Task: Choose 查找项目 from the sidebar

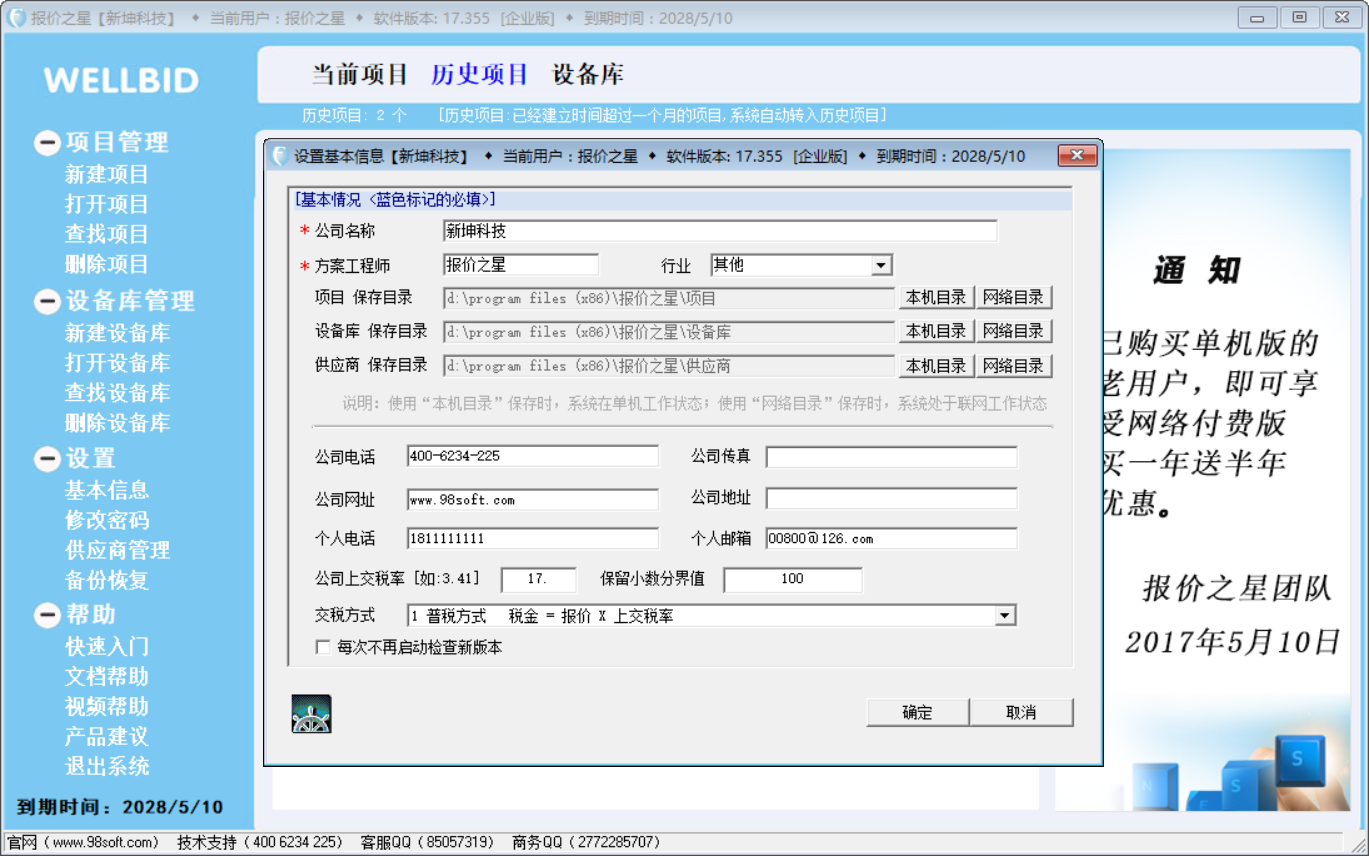Action: pyautogui.click(x=107, y=234)
